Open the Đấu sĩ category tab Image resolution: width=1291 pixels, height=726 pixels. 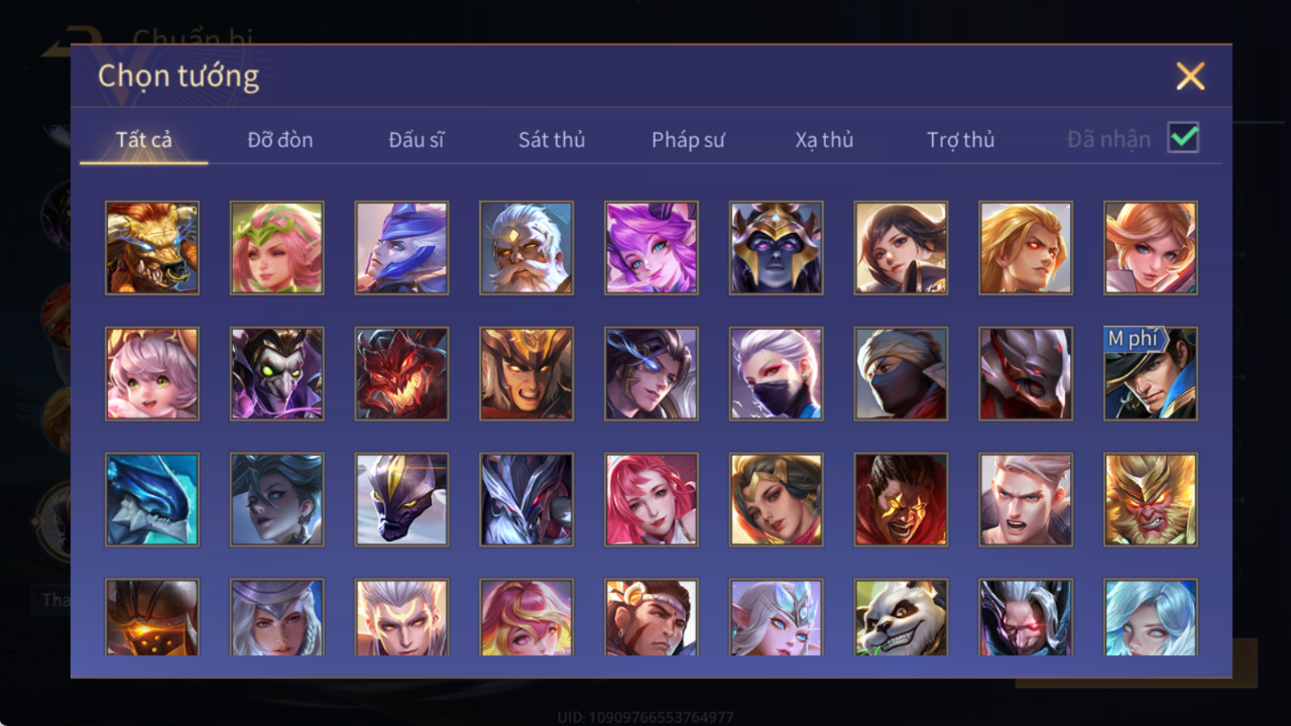416,140
